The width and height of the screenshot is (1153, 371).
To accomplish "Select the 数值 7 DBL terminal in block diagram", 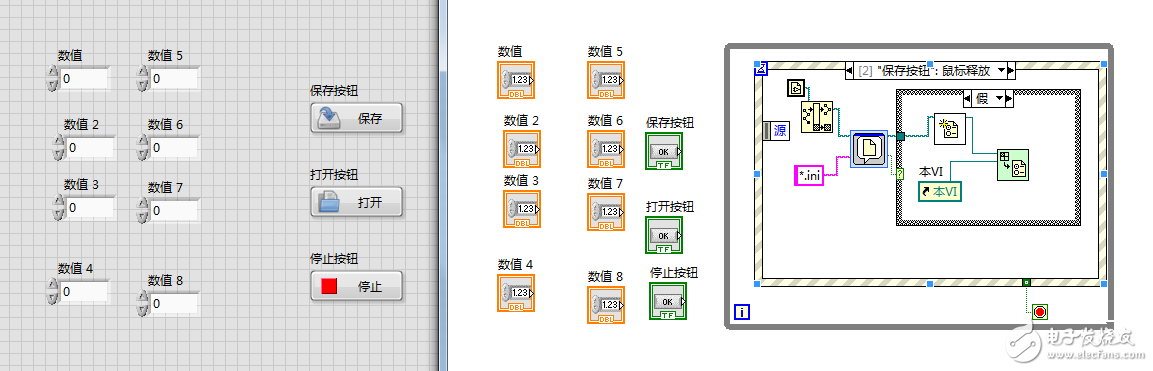I will pos(606,212).
